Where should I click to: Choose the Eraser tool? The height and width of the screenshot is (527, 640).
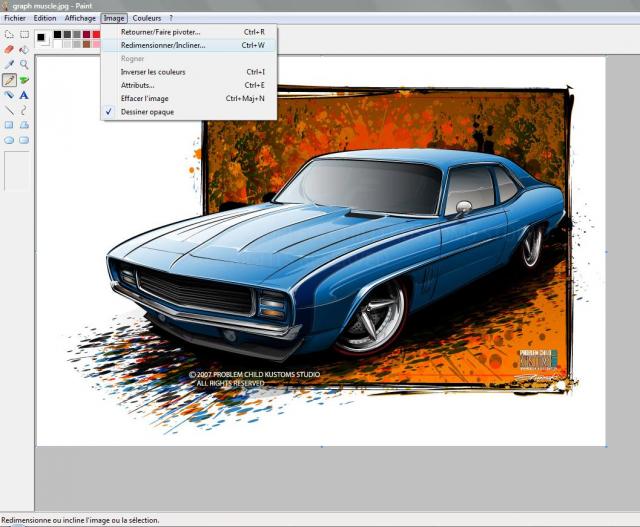(x=9, y=49)
